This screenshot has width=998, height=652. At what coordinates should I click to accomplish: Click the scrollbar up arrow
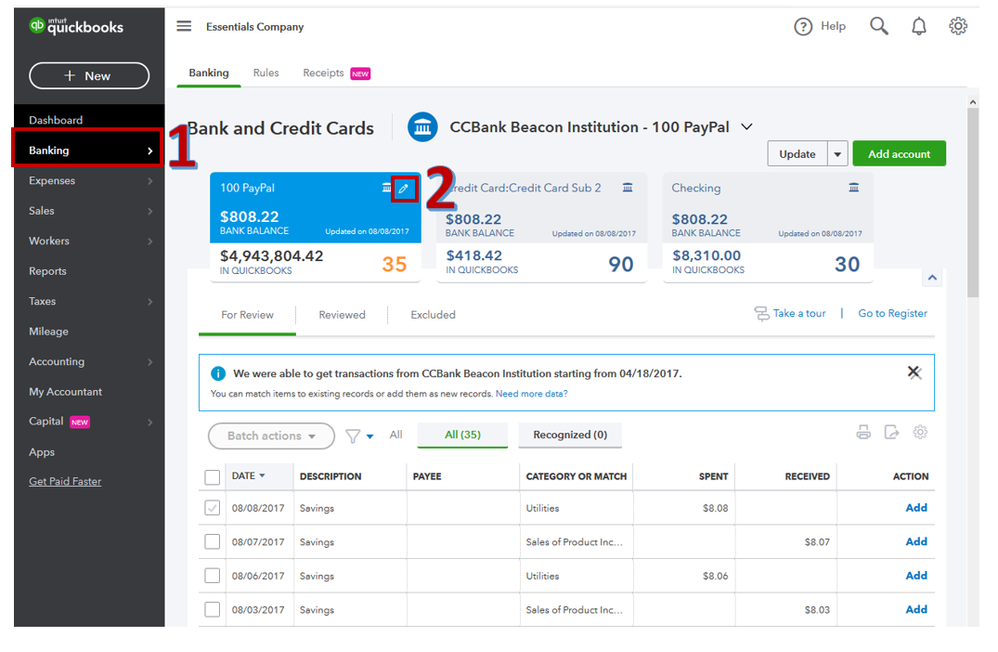click(973, 101)
